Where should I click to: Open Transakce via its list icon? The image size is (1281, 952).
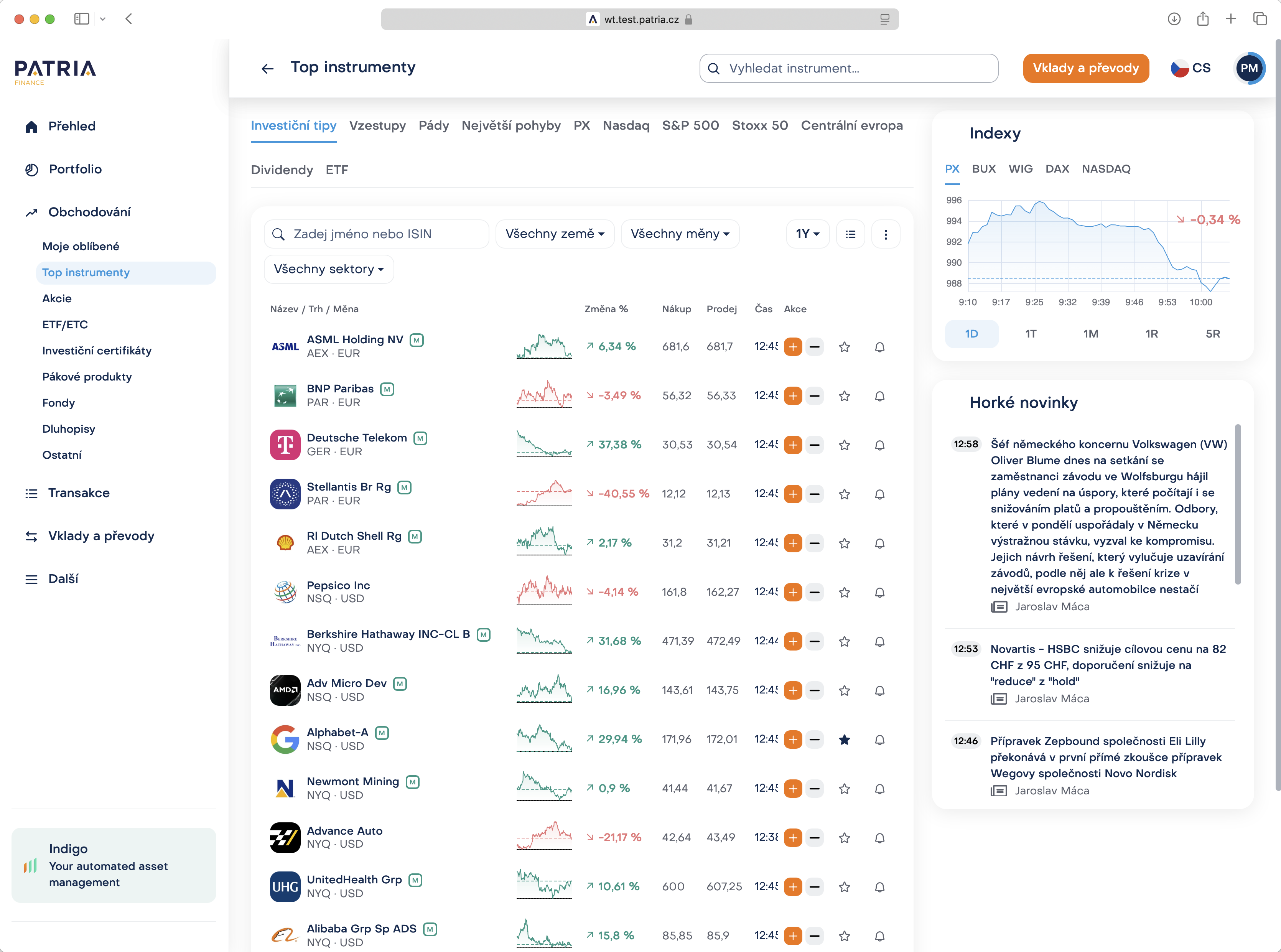pos(32,493)
